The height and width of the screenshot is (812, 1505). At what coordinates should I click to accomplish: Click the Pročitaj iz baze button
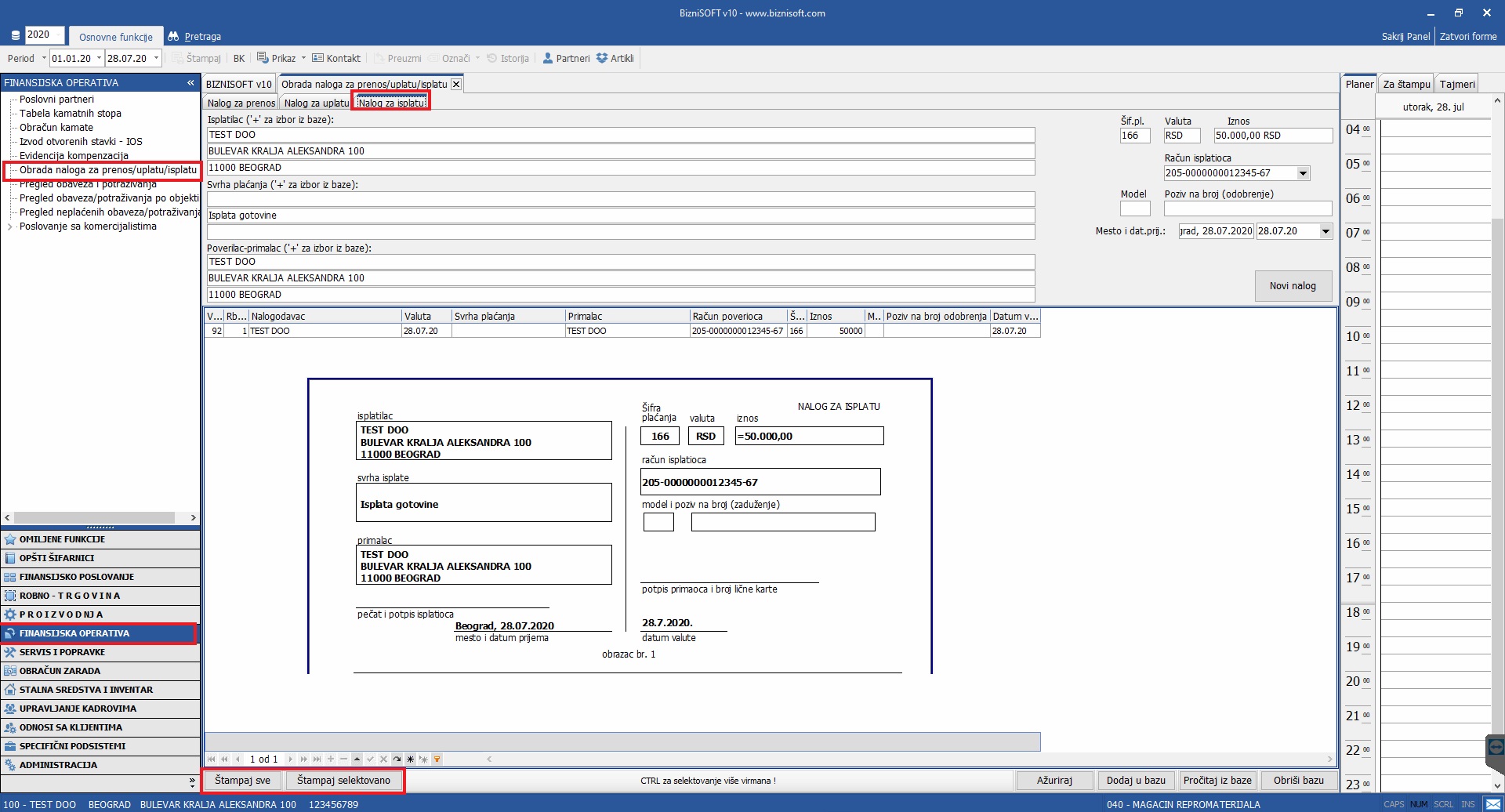coord(1217,781)
